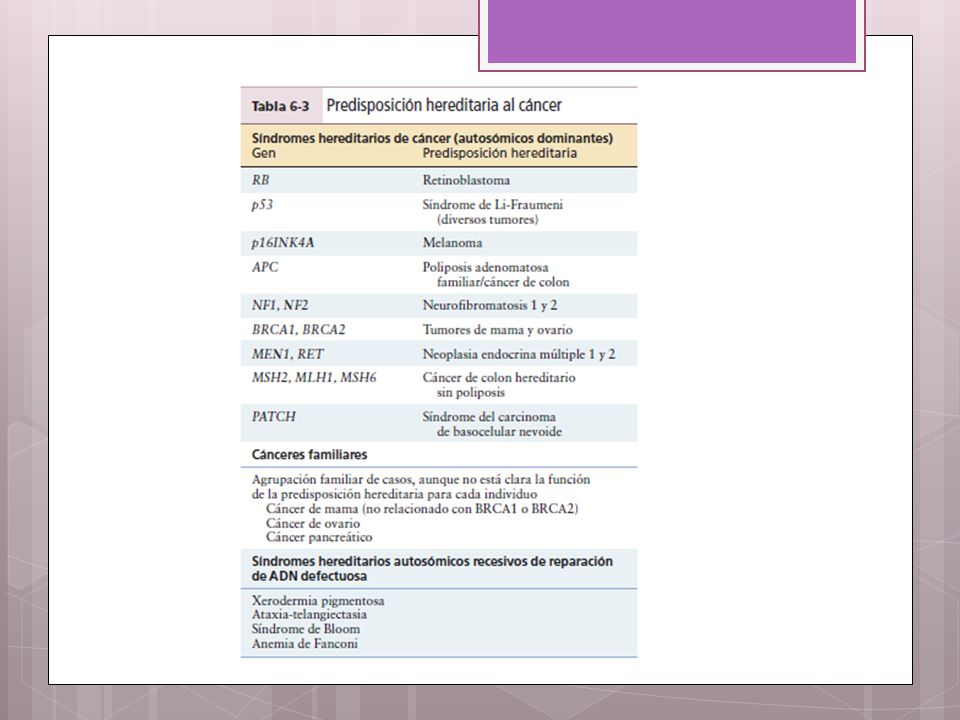Select the 'RB' gene cell
Image resolution: width=960 pixels, height=720 pixels.
click(260, 180)
